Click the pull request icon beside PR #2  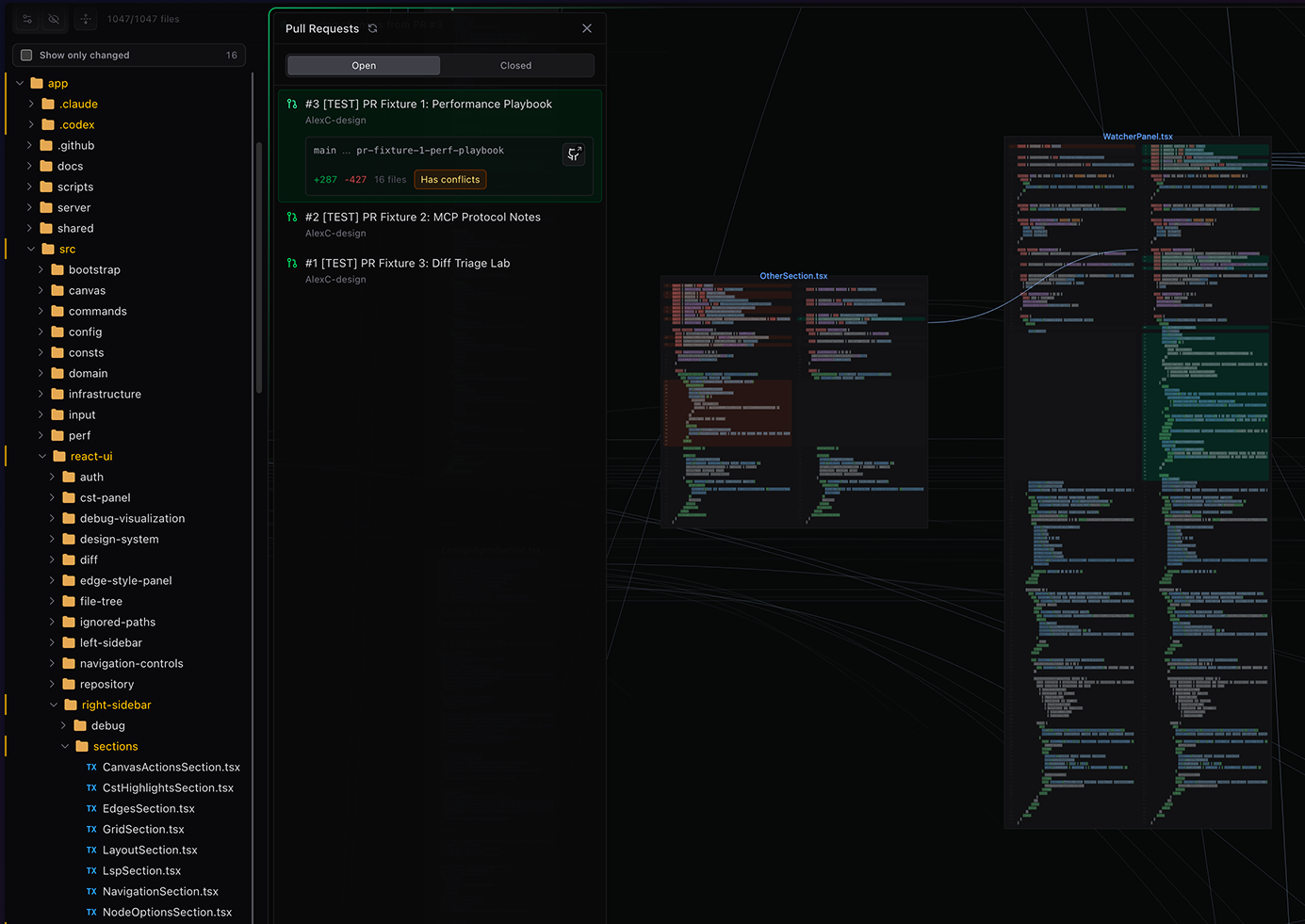pos(292,217)
